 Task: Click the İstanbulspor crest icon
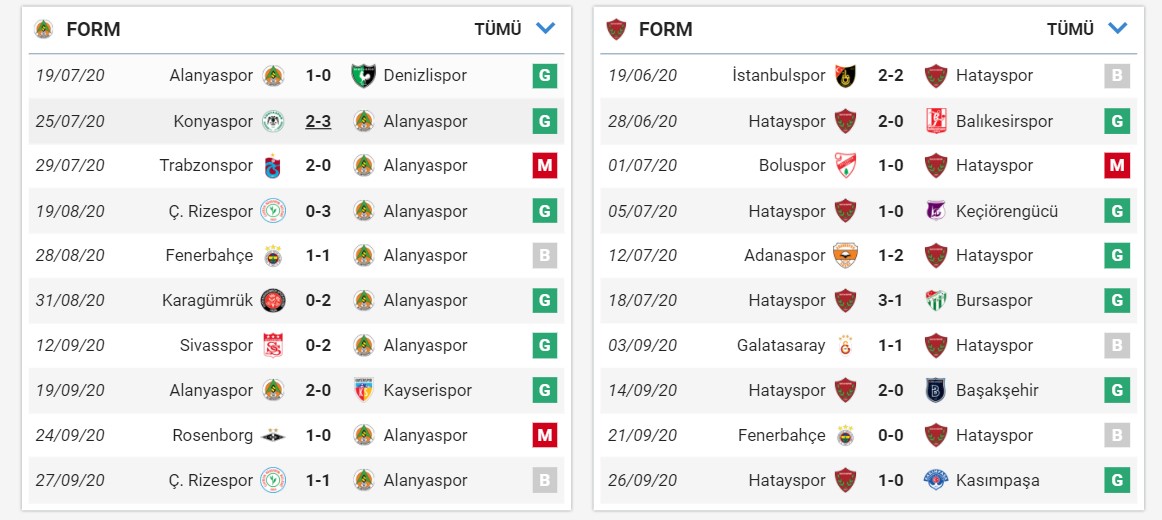point(845,76)
